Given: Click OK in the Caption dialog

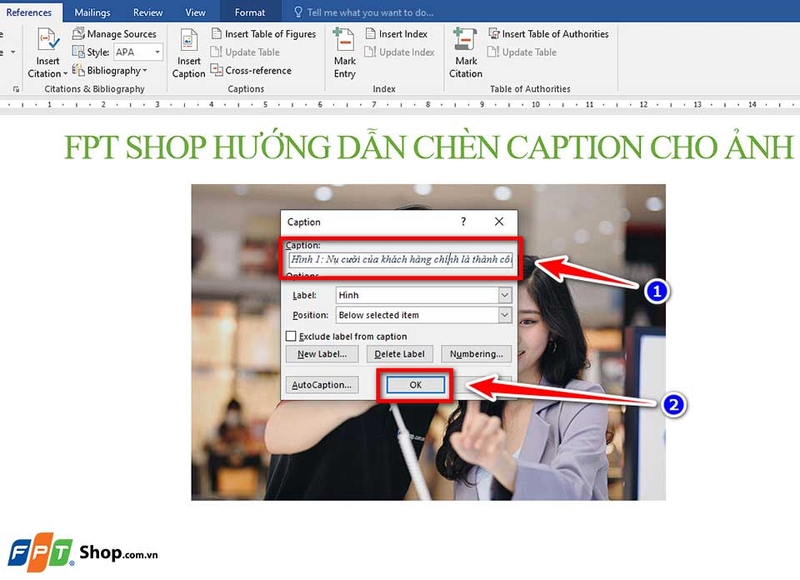Looking at the screenshot, I should tap(414, 384).
